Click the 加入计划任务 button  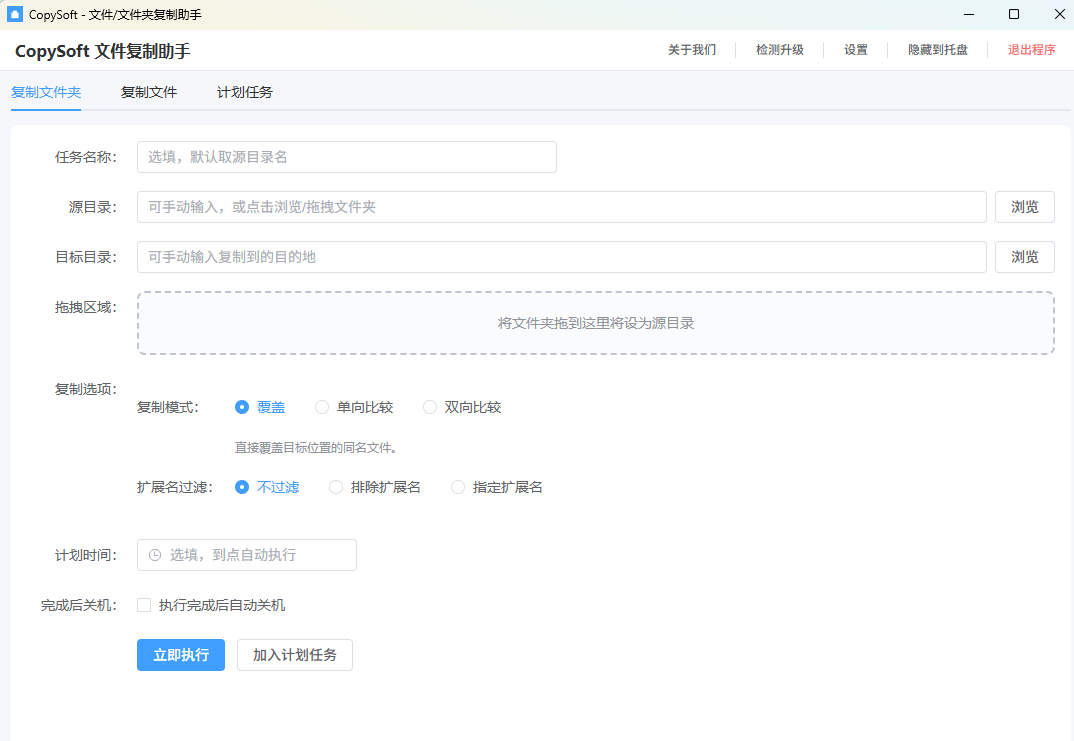click(295, 655)
